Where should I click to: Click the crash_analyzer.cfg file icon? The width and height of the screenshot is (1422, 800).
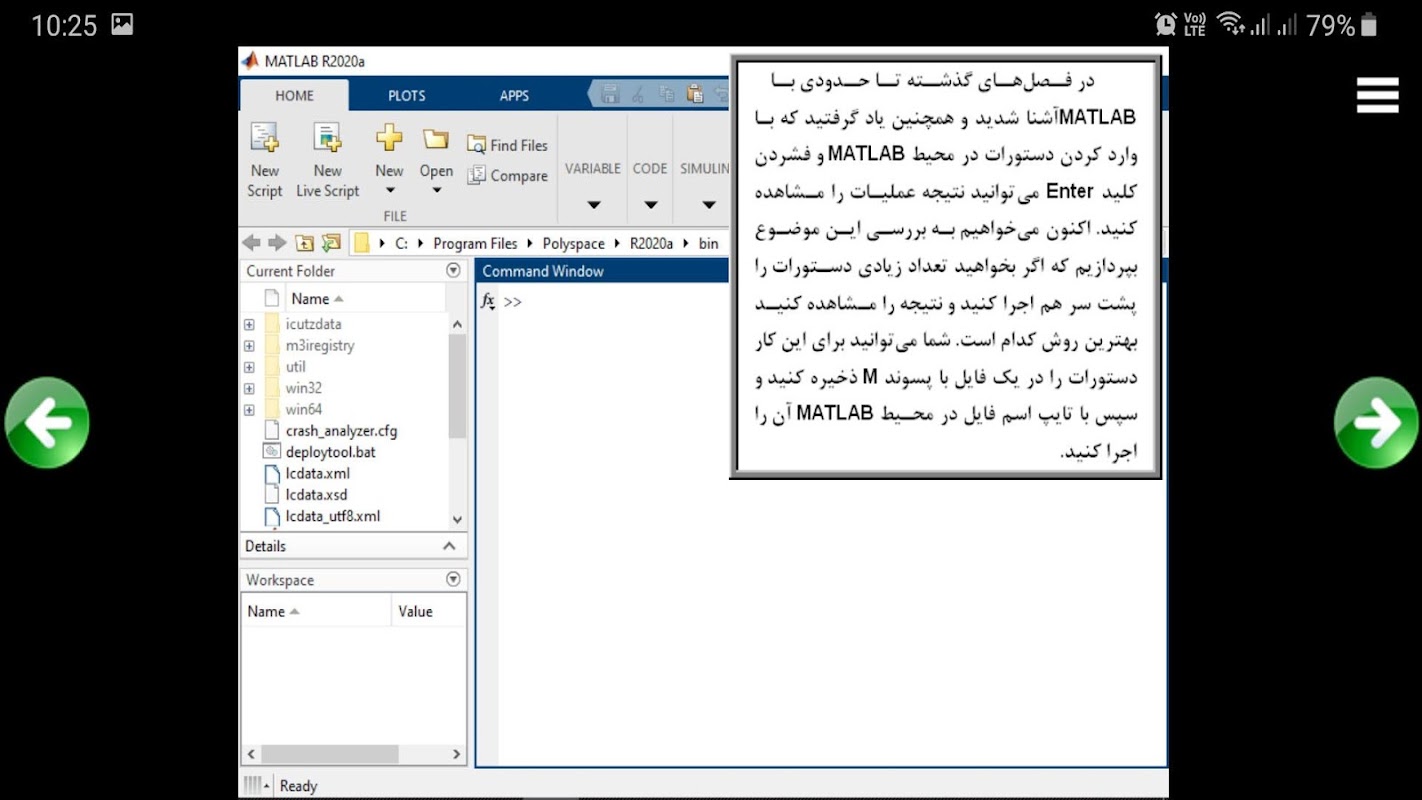[x=271, y=431]
